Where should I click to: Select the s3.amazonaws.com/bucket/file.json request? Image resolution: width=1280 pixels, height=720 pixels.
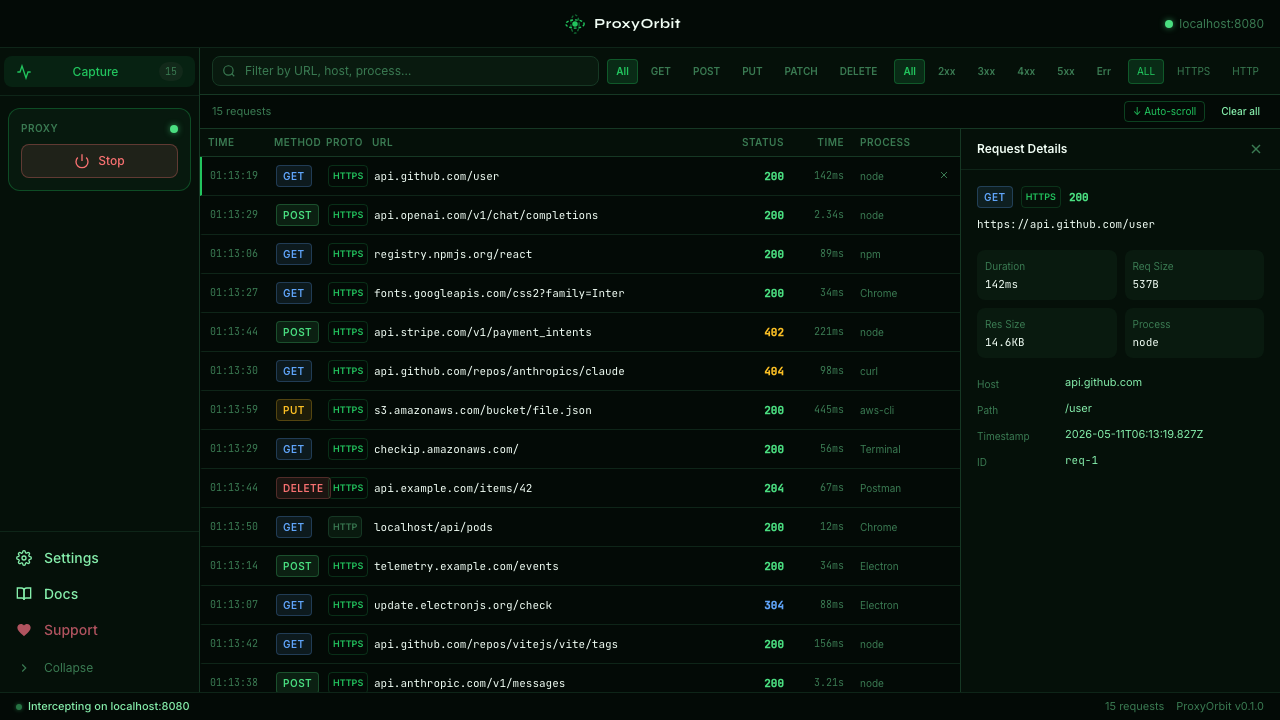pyautogui.click(x=580, y=410)
